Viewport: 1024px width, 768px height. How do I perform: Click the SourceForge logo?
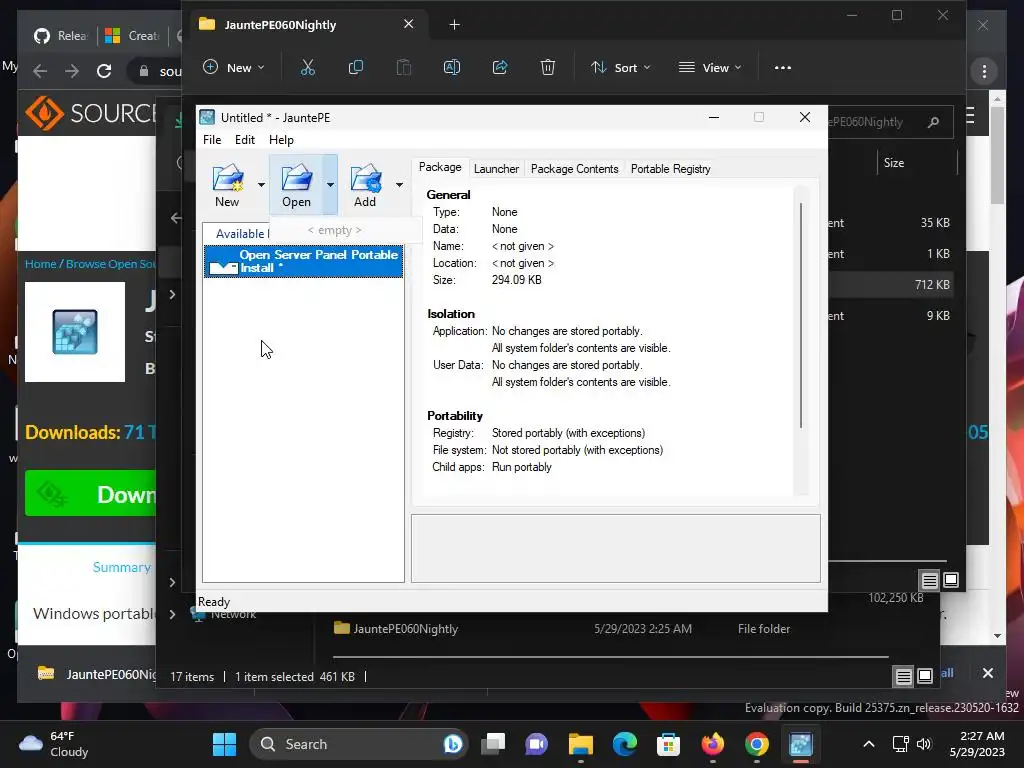[90, 113]
